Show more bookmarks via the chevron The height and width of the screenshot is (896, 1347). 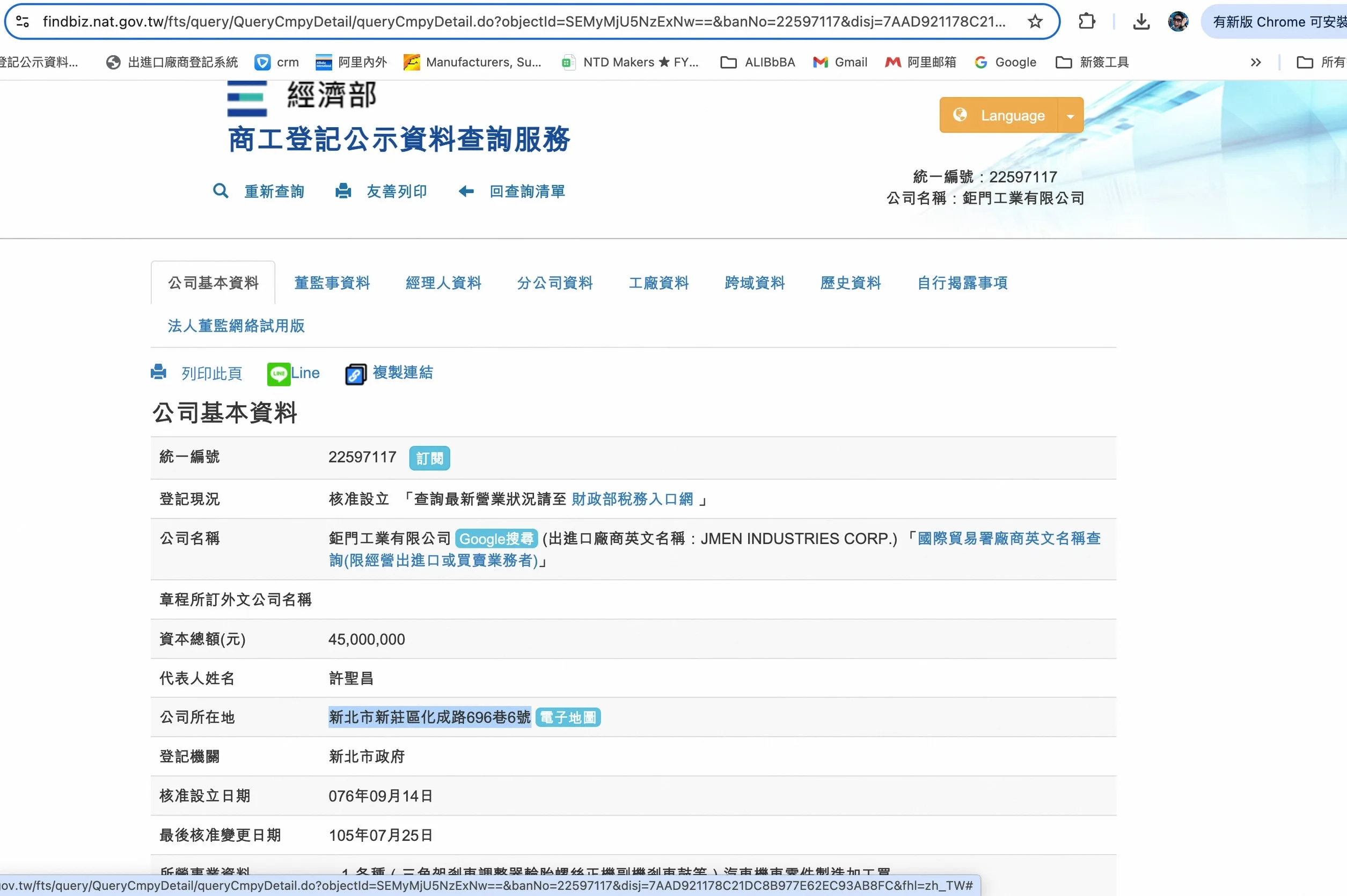[1255, 62]
